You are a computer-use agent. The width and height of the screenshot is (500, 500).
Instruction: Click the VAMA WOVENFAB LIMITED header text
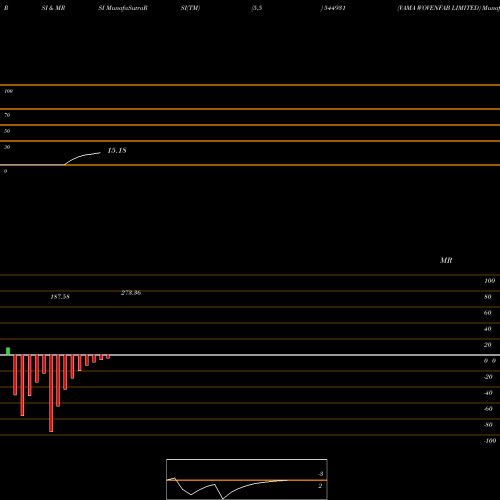click(439, 8)
